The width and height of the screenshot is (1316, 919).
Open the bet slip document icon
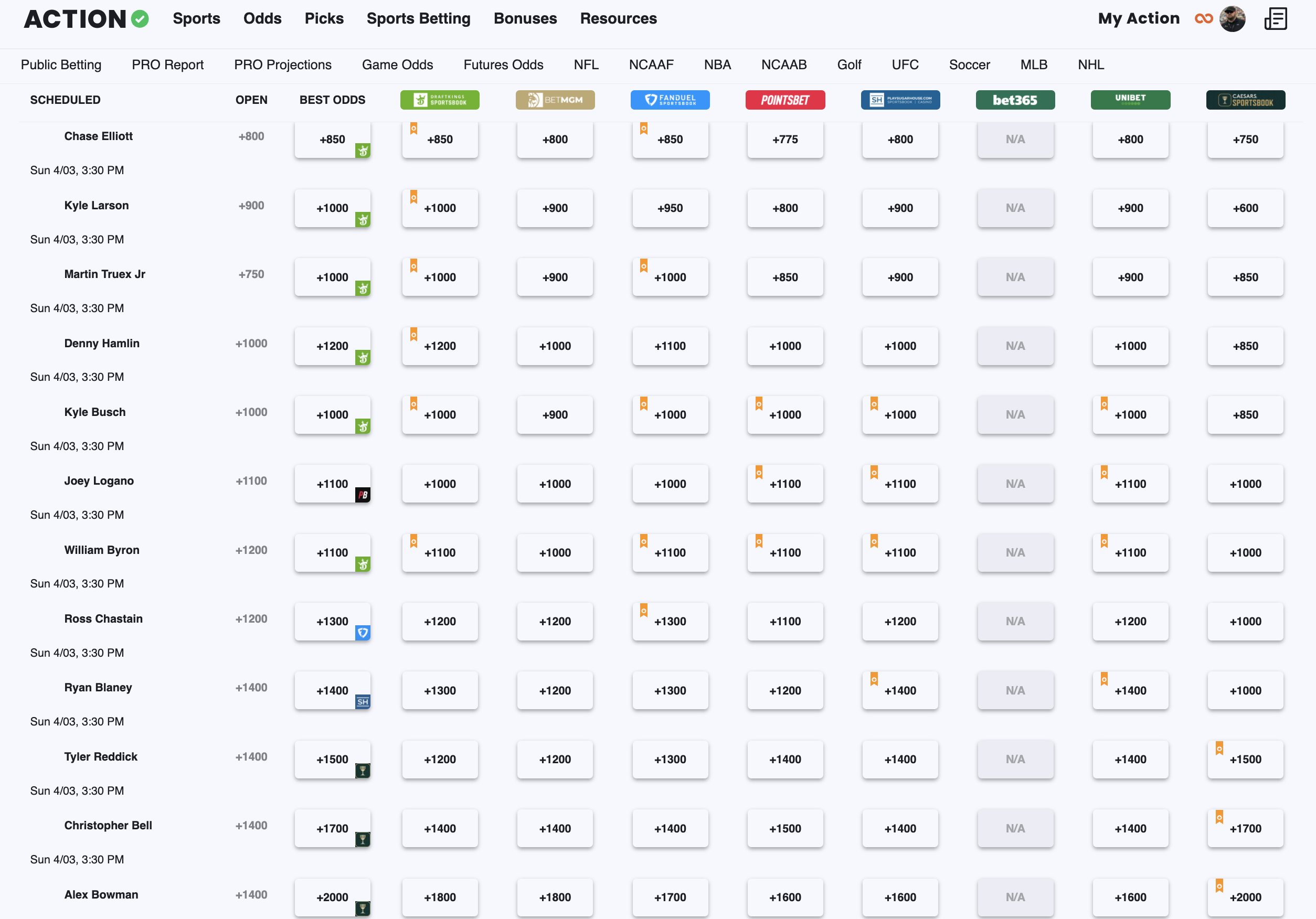coord(1275,19)
